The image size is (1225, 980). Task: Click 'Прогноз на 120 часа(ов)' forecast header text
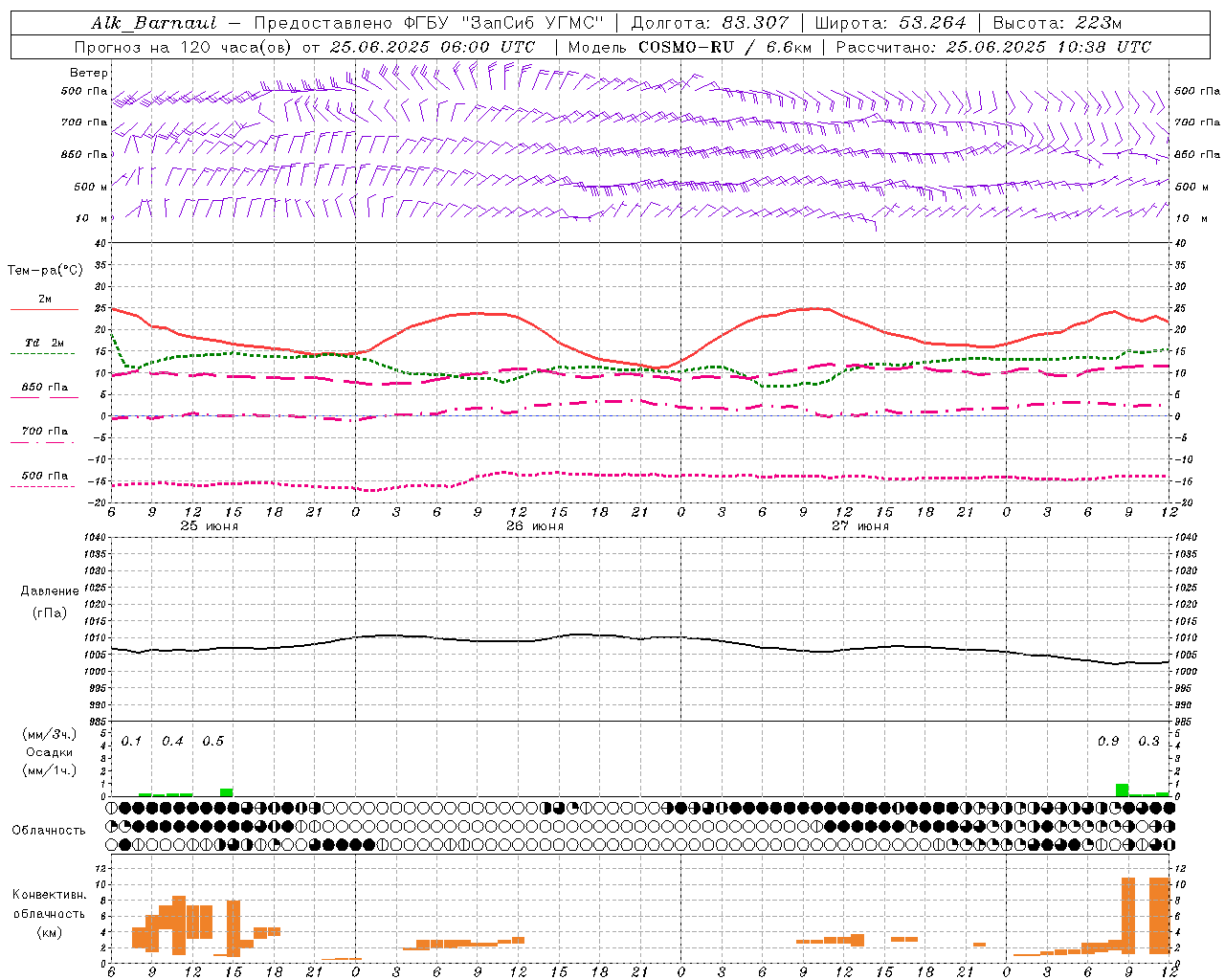184,47
